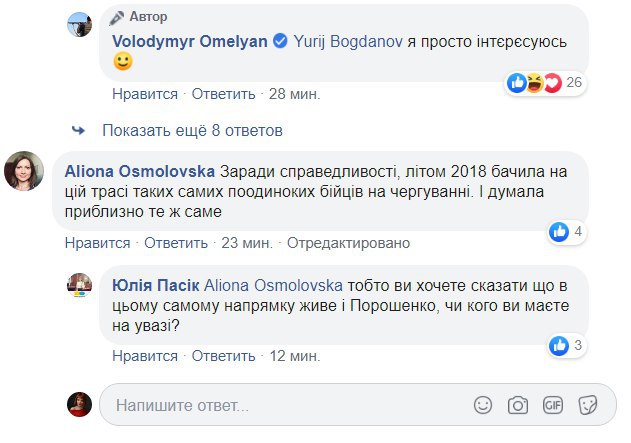631x443 pixels.
Task: Like Volodymyr Omelyan's comment via Нравится
Action: point(145,94)
